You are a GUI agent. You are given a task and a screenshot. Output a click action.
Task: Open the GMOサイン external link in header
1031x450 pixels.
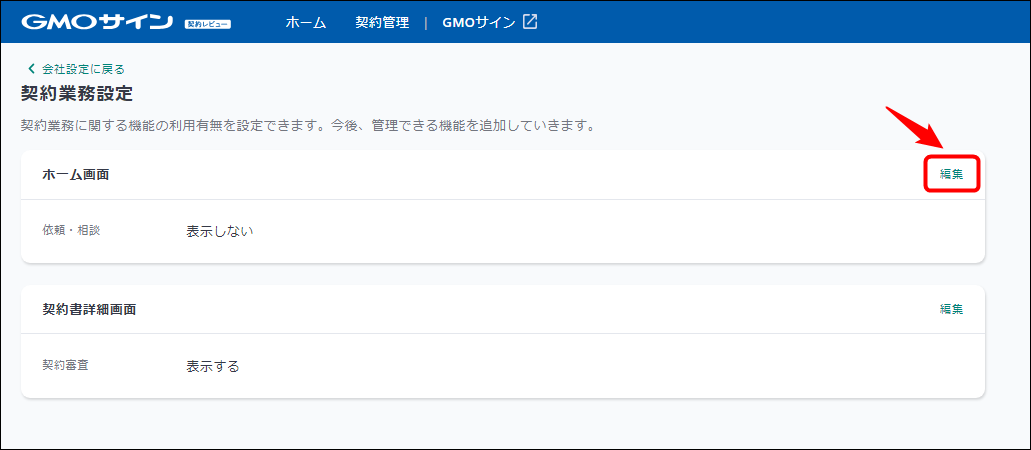[479, 22]
